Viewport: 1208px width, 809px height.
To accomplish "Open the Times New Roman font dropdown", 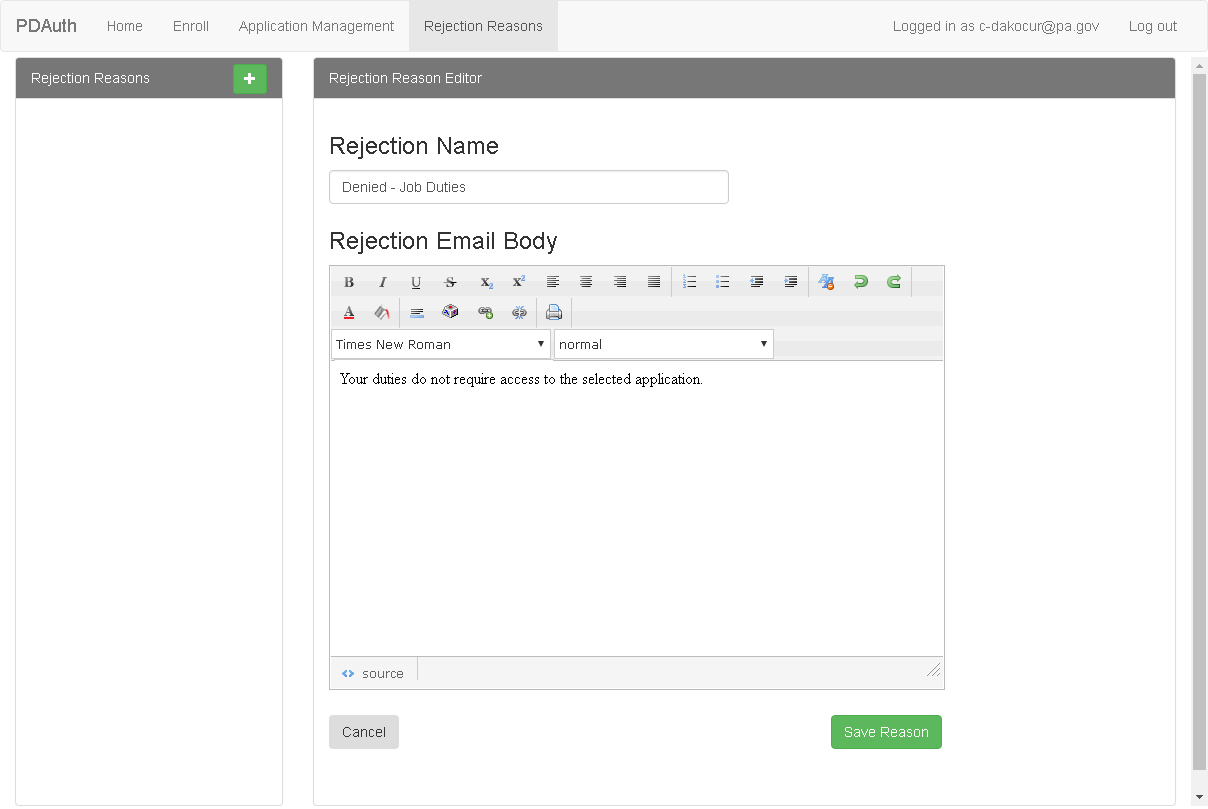I will point(441,344).
